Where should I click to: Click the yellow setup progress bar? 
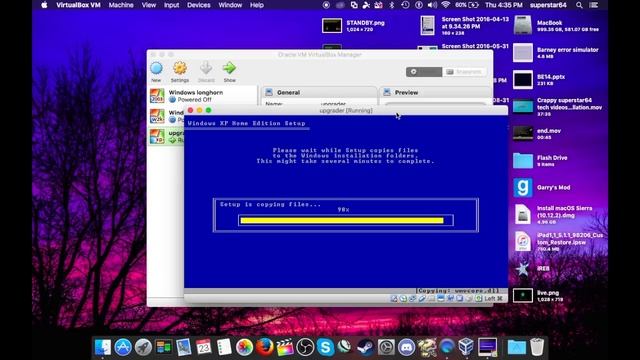(342, 220)
